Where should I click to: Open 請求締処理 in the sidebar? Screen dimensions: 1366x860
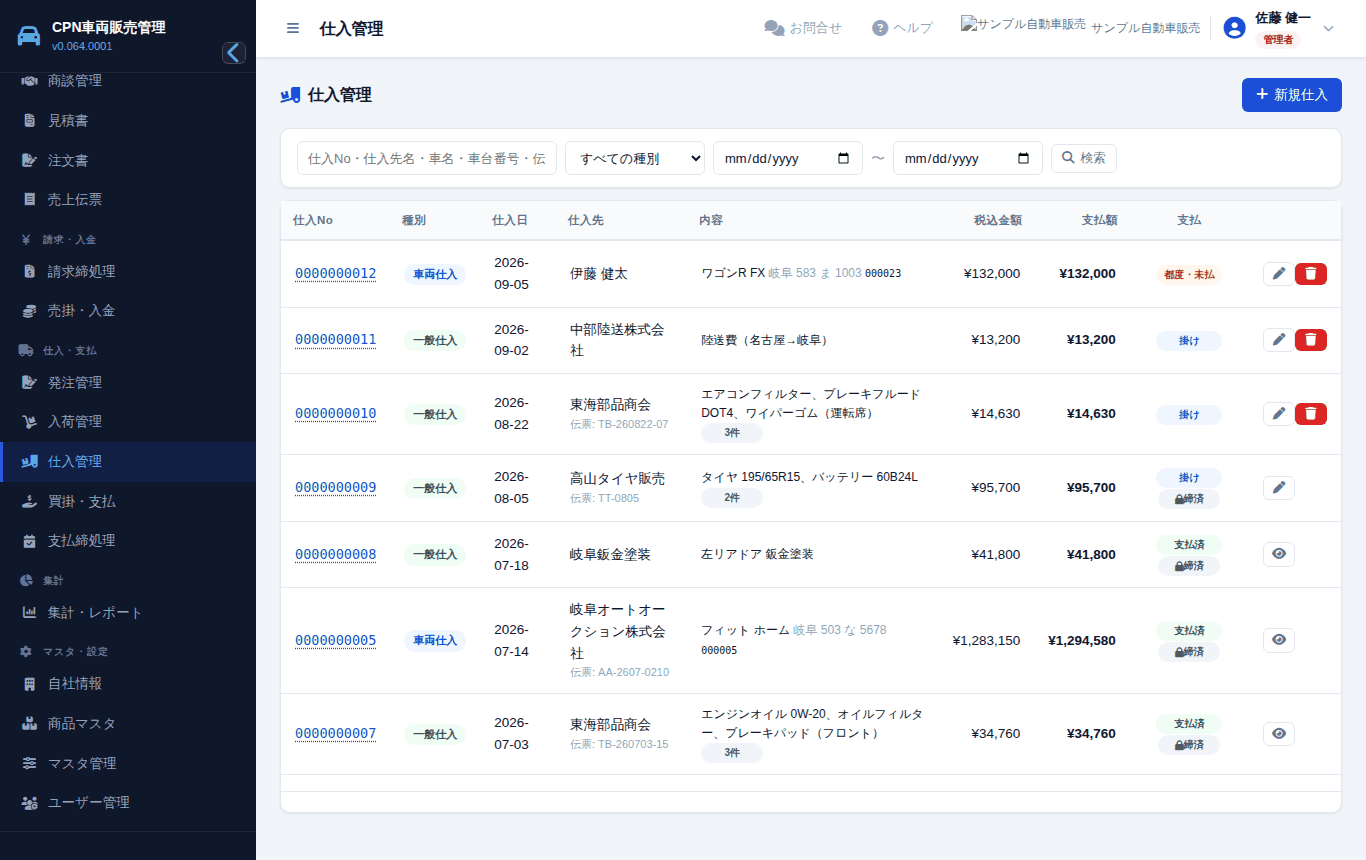coord(128,271)
